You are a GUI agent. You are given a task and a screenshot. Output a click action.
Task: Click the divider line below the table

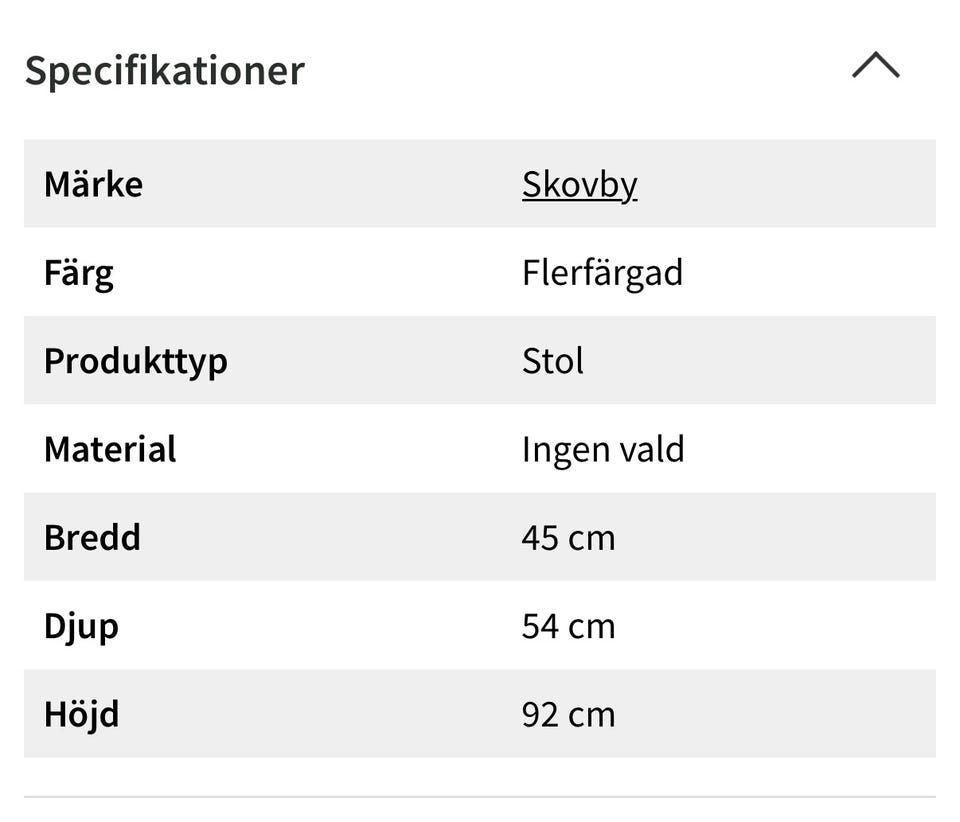[x=480, y=797]
